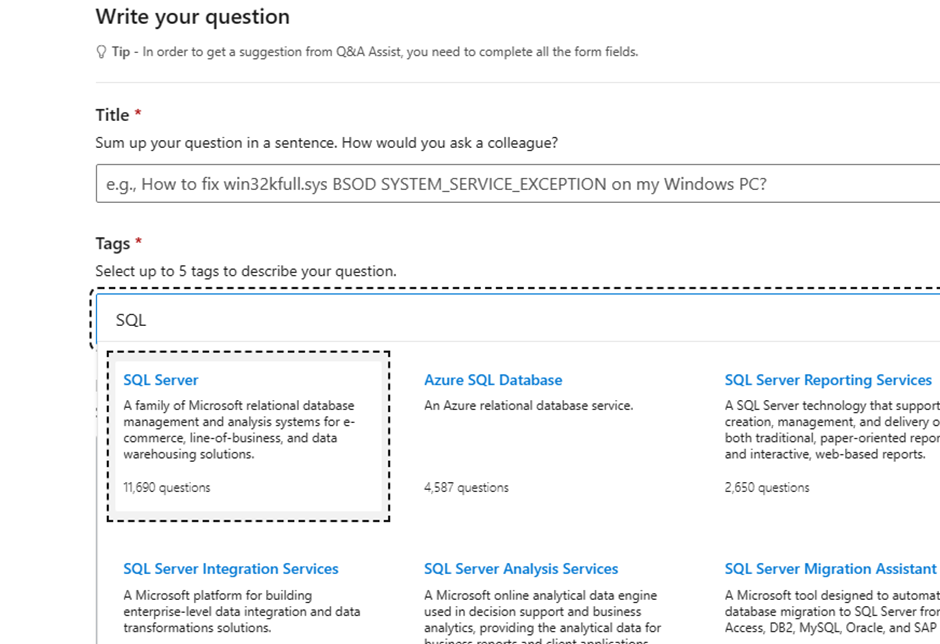The width and height of the screenshot is (940, 644).
Task: Click the 11,690 questions count
Action: pos(167,487)
